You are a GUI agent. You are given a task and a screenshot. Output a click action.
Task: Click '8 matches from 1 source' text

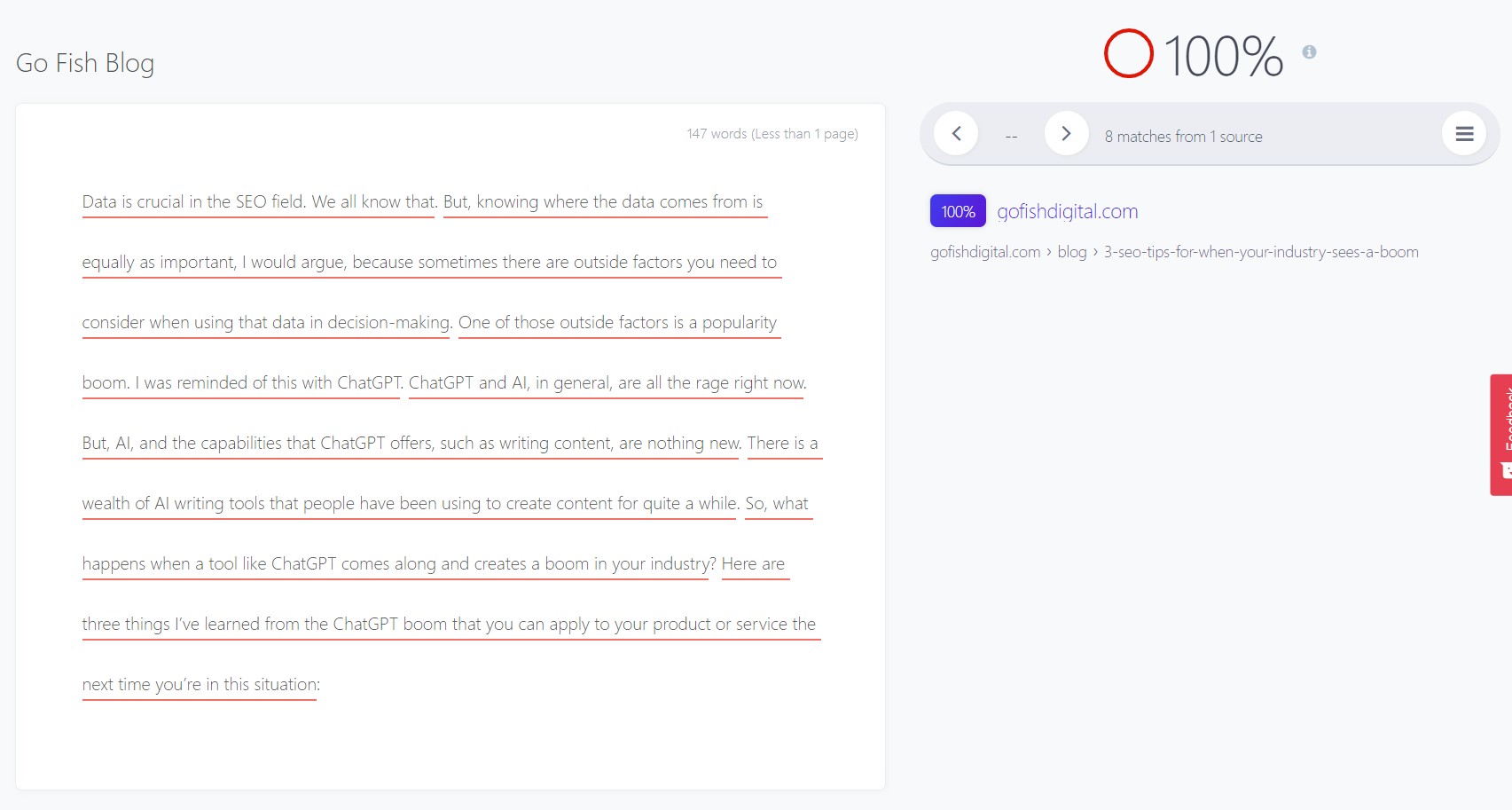click(1183, 137)
